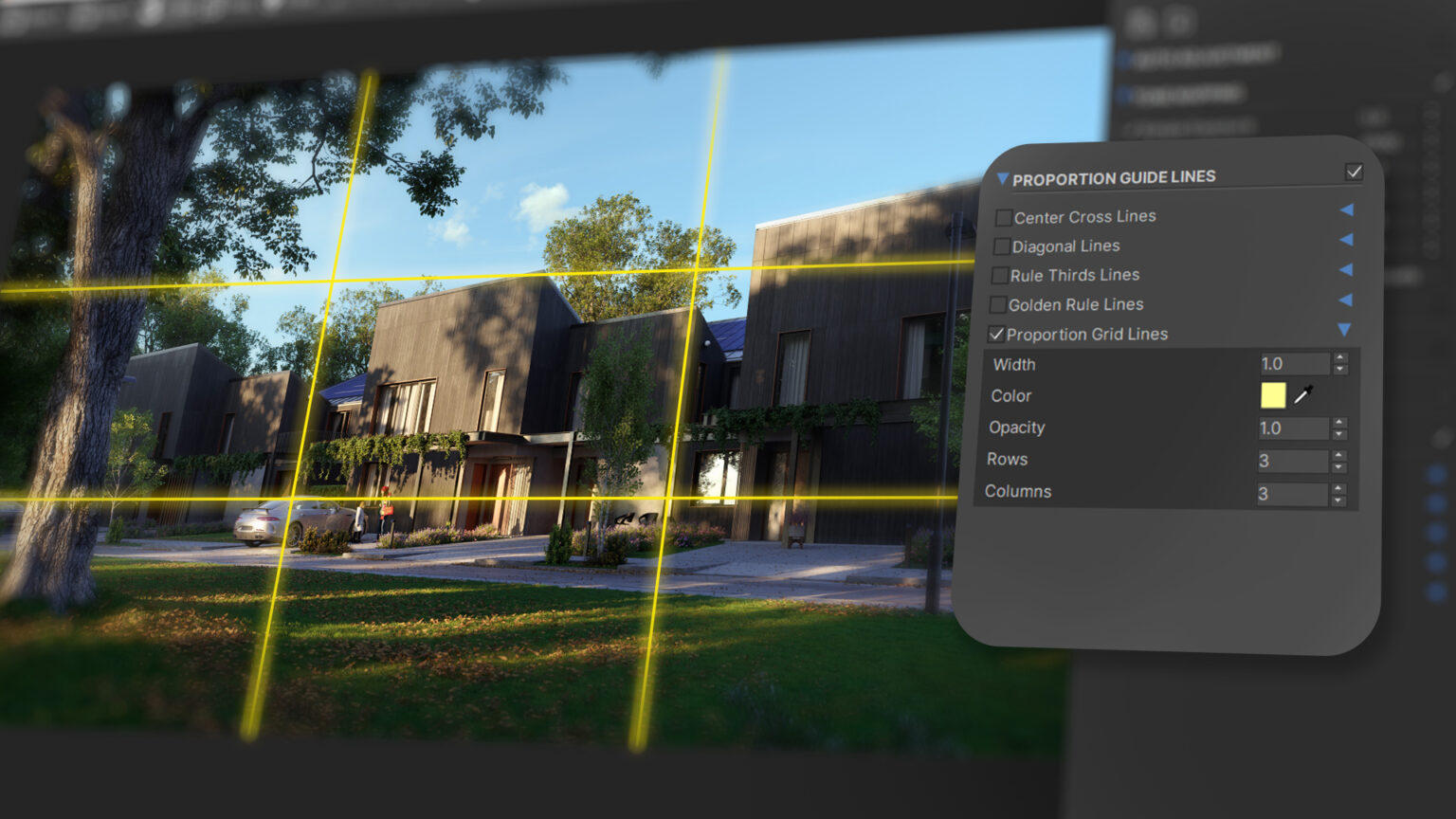1456x819 pixels.
Task: Enable the Center Cross Lines checkbox
Action: click(x=1004, y=217)
